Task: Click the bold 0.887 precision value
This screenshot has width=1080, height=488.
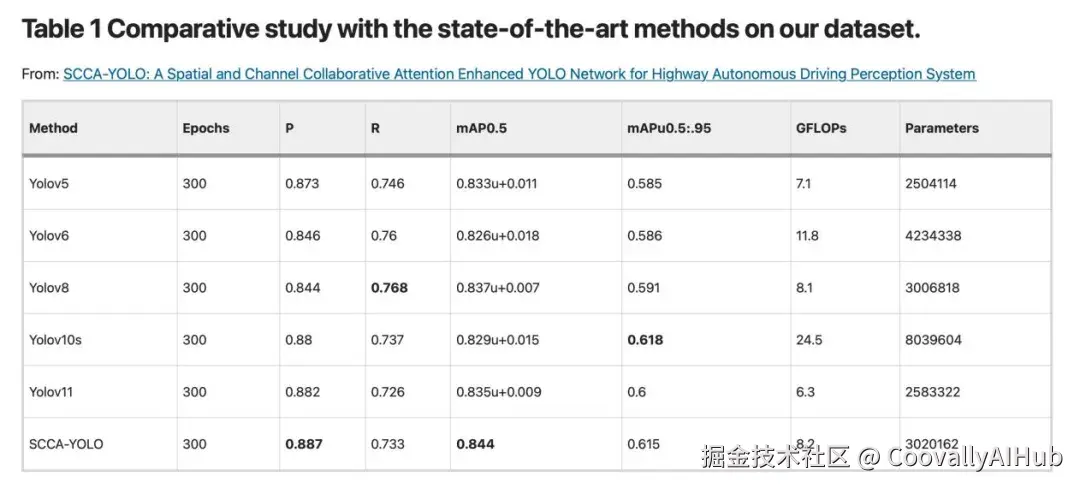Action: pyautogui.click(x=304, y=444)
